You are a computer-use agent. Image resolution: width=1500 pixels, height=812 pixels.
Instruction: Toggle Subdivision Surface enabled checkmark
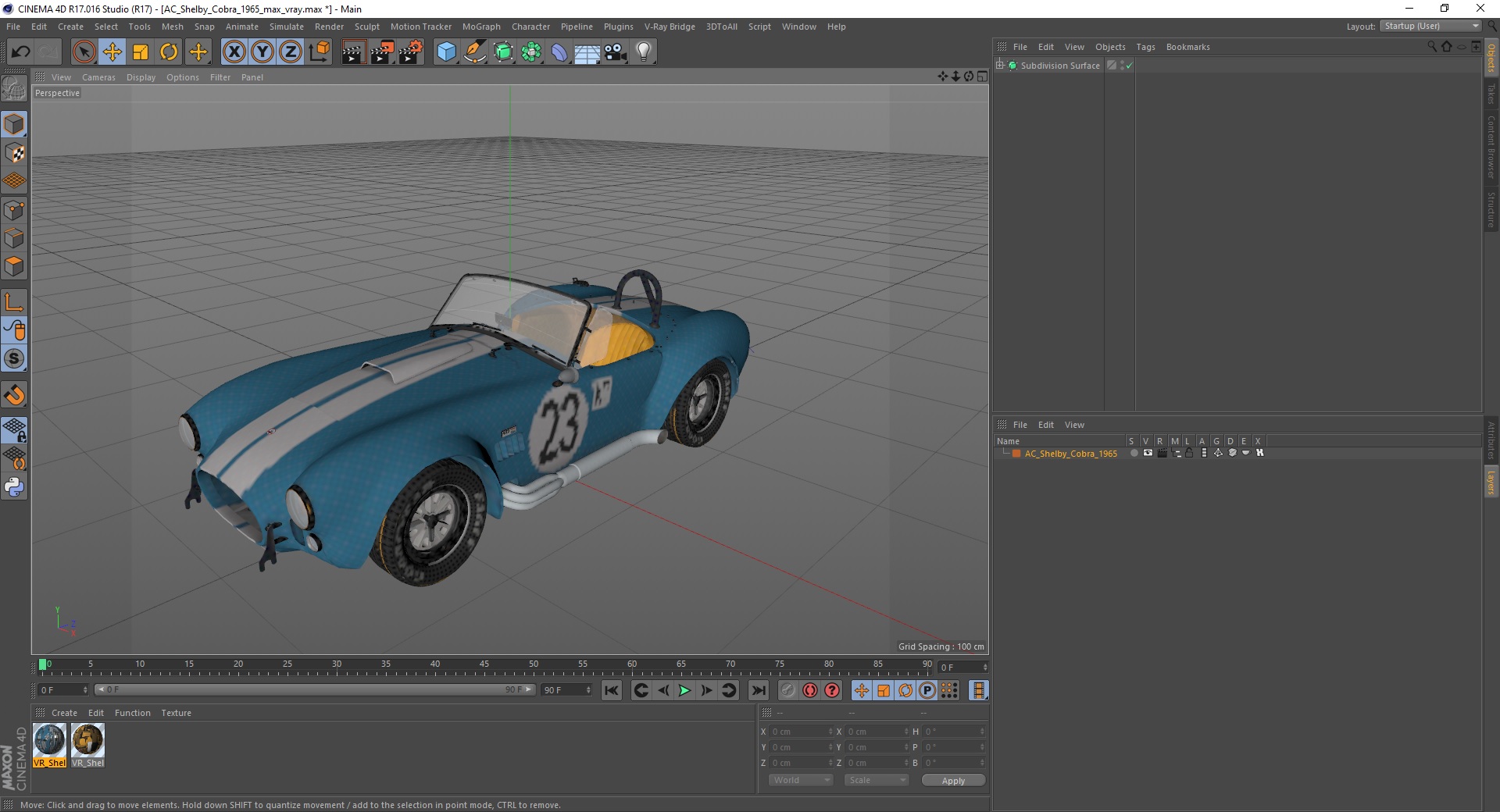(x=1129, y=66)
